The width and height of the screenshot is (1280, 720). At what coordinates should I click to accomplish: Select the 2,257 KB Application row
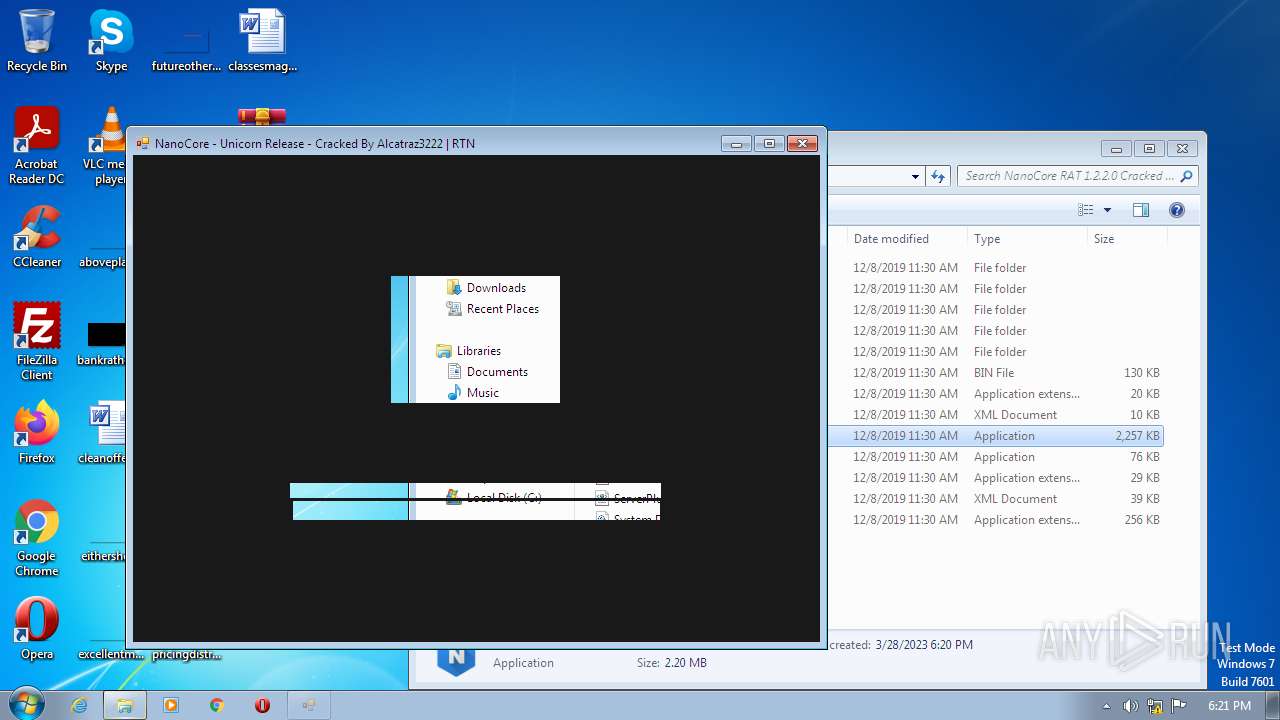(995, 436)
